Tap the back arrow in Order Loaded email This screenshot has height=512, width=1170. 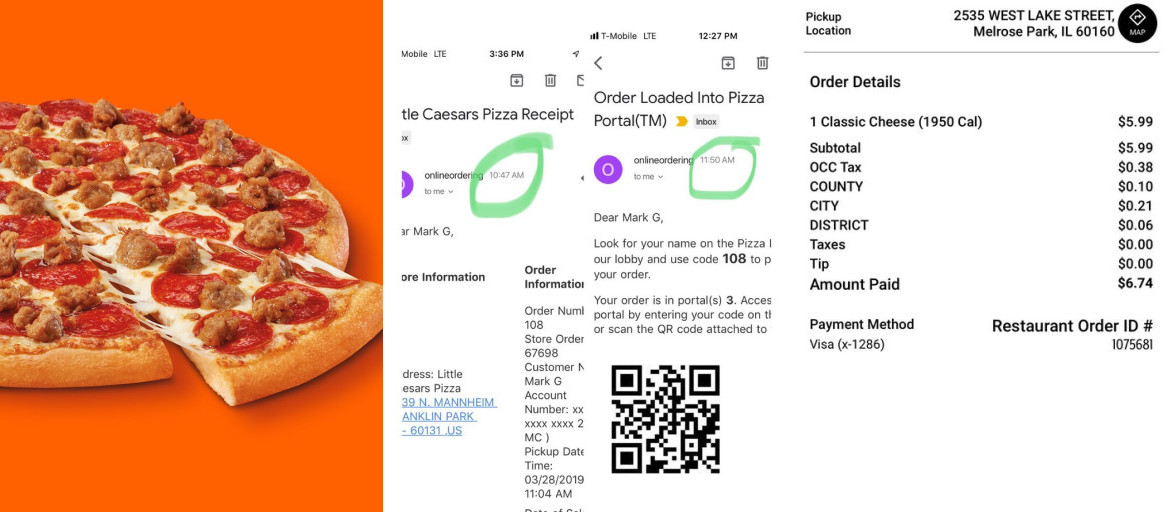tap(598, 63)
